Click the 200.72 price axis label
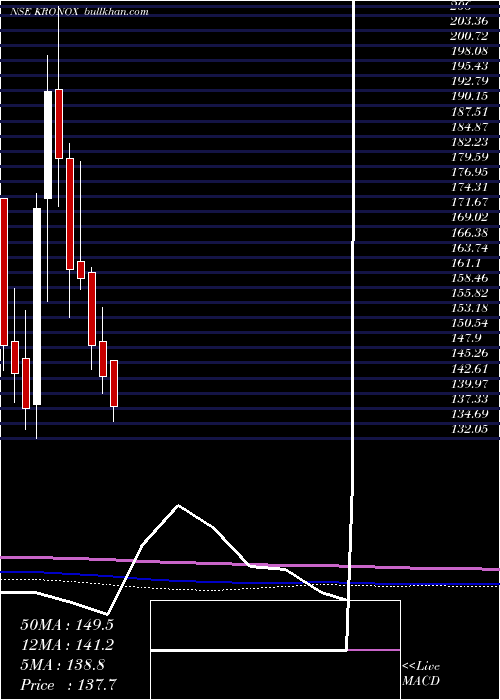The height and width of the screenshot is (700, 500). (471, 35)
